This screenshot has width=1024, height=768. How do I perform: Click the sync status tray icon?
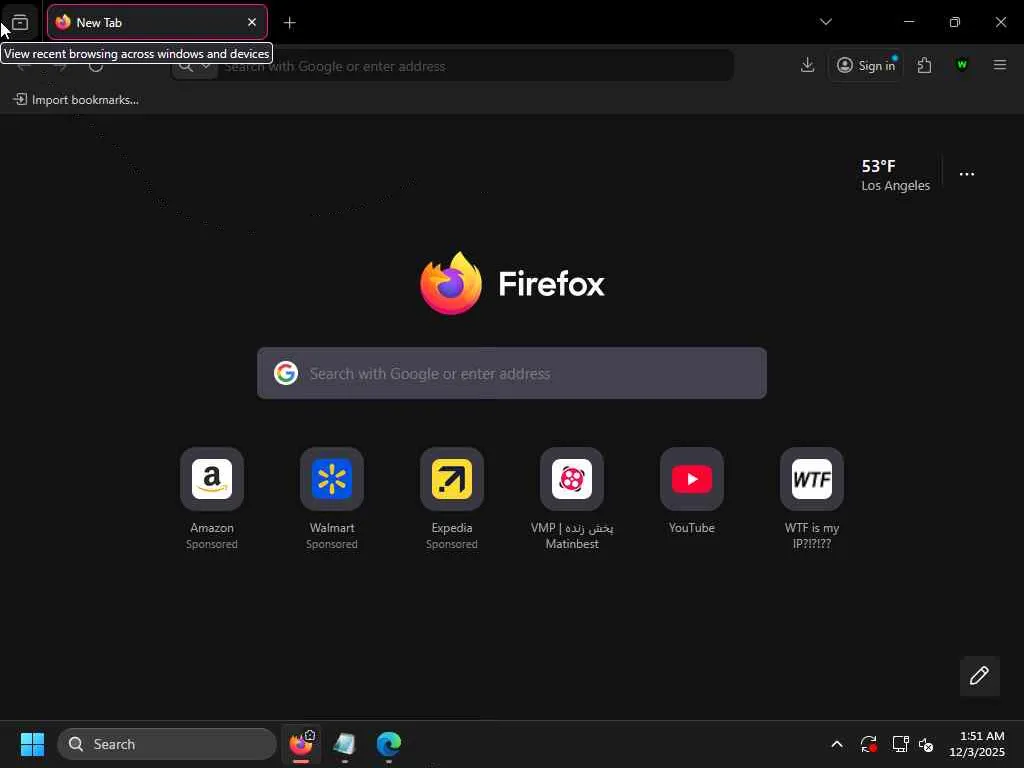tap(868, 744)
